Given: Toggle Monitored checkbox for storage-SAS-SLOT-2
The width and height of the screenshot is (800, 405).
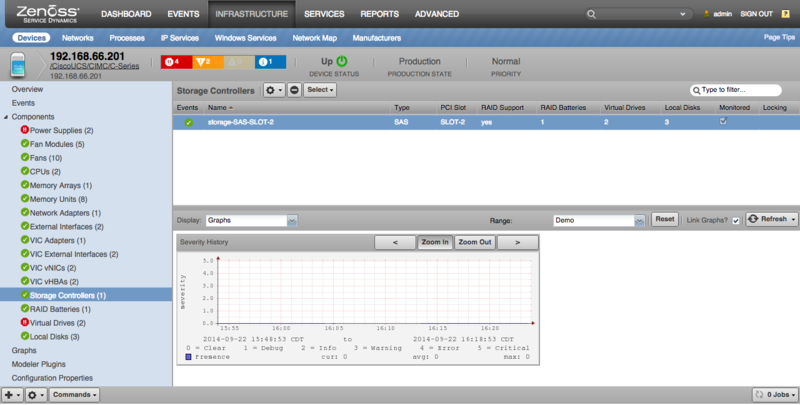Looking at the screenshot, I should pyautogui.click(x=723, y=121).
